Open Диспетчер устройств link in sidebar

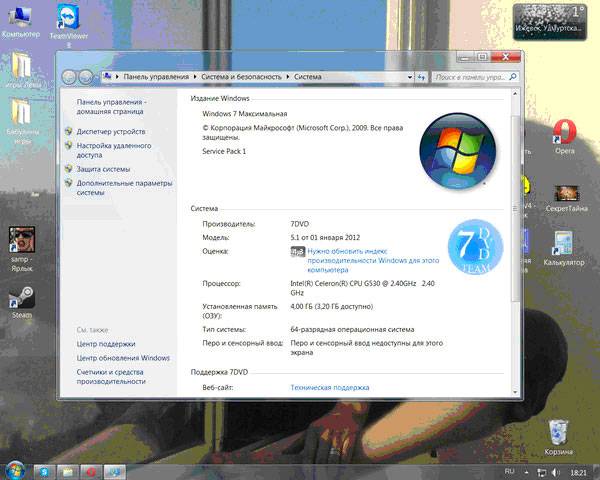click(111, 132)
